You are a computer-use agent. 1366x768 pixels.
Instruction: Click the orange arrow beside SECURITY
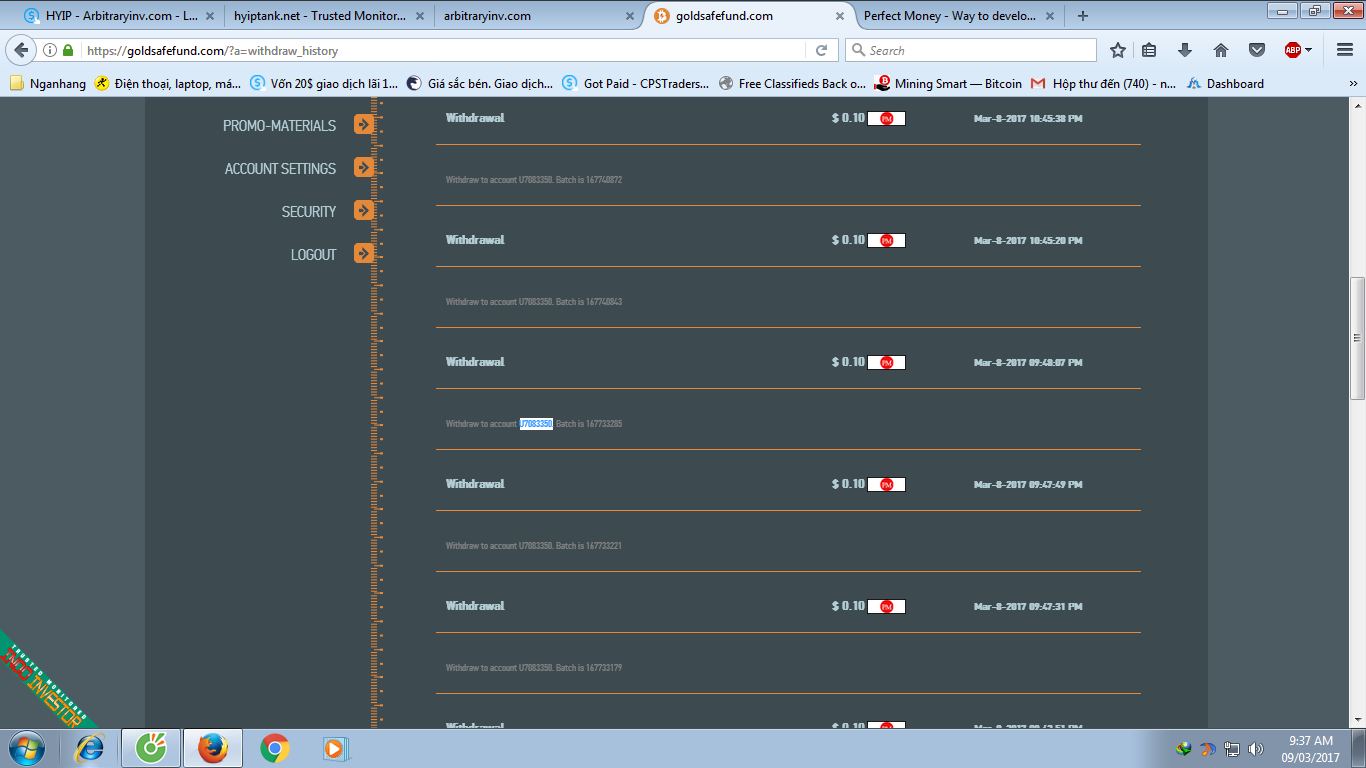point(364,211)
